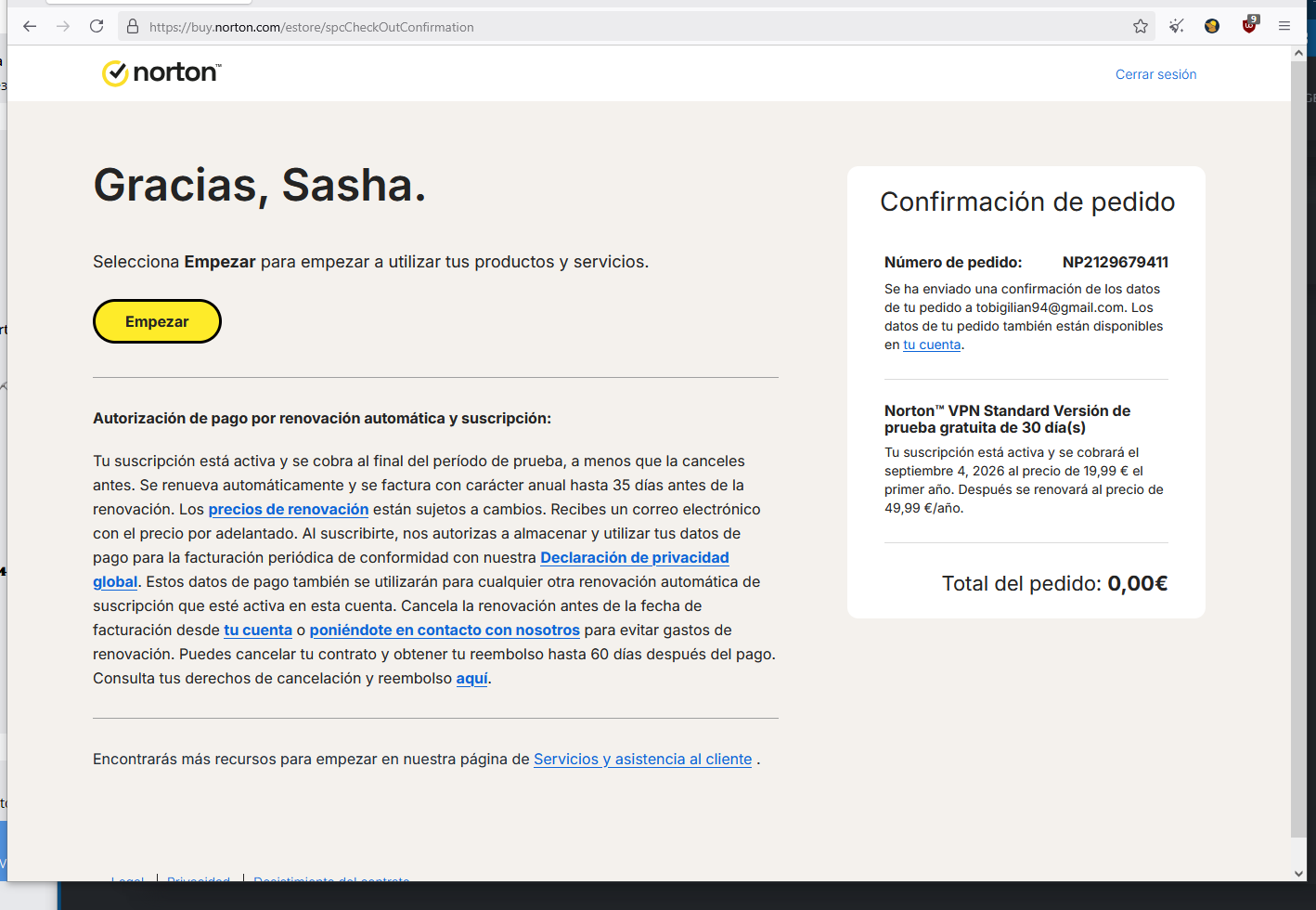The width and height of the screenshot is (1316, 910).
Task: Open the Declaración de privacidad global link
Action: tap(635, 557)
